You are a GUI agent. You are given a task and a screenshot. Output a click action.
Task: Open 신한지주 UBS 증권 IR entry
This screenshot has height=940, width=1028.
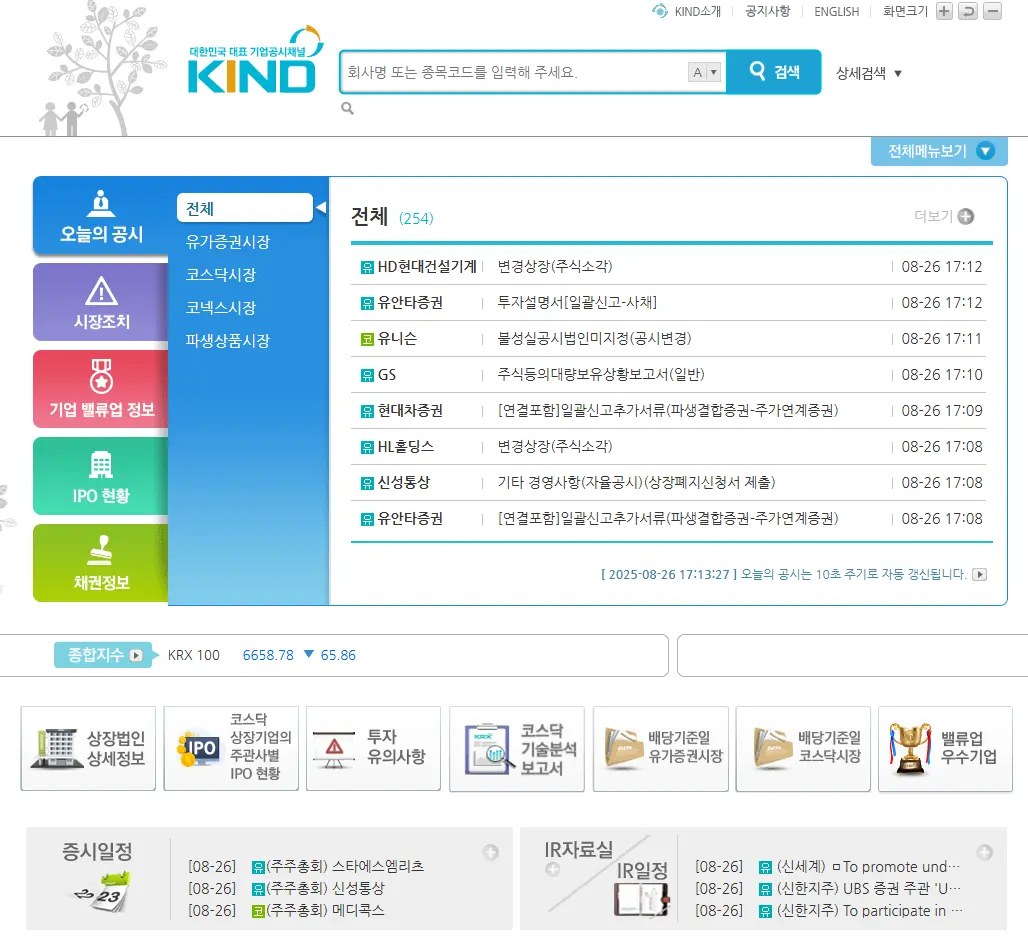[869, 889]
